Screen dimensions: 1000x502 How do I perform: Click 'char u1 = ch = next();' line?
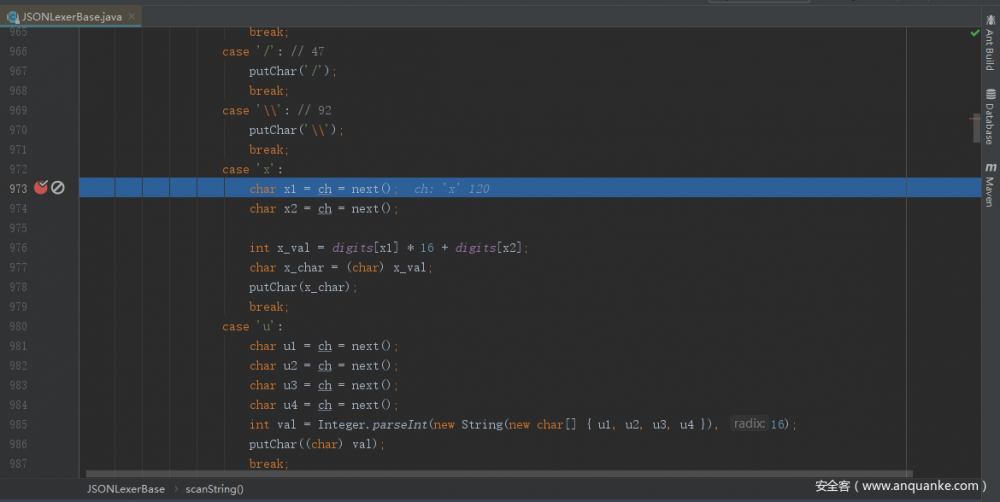[x=324, y=346]
